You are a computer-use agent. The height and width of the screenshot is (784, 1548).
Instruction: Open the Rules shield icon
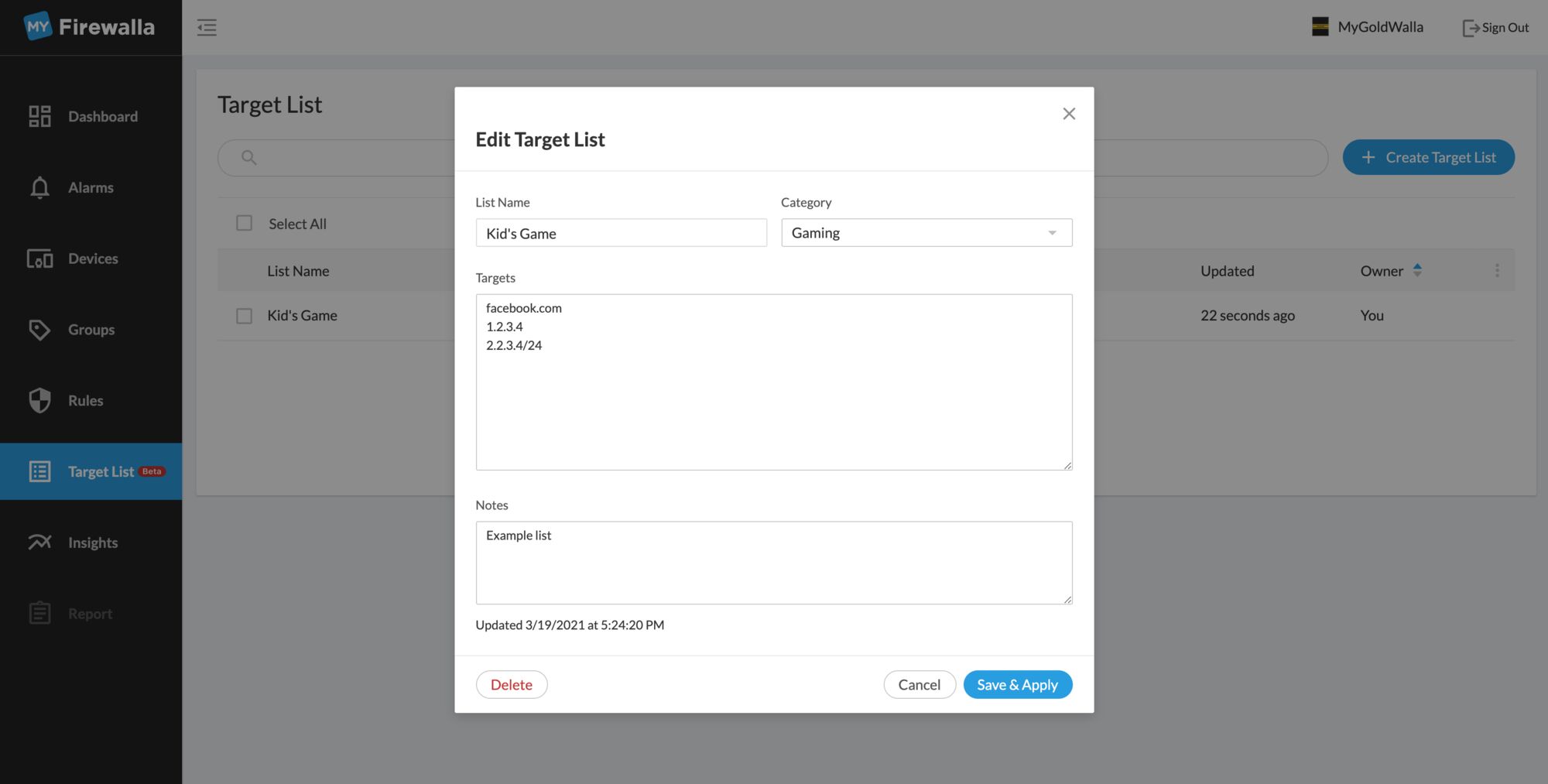click(x=39, y=400)
